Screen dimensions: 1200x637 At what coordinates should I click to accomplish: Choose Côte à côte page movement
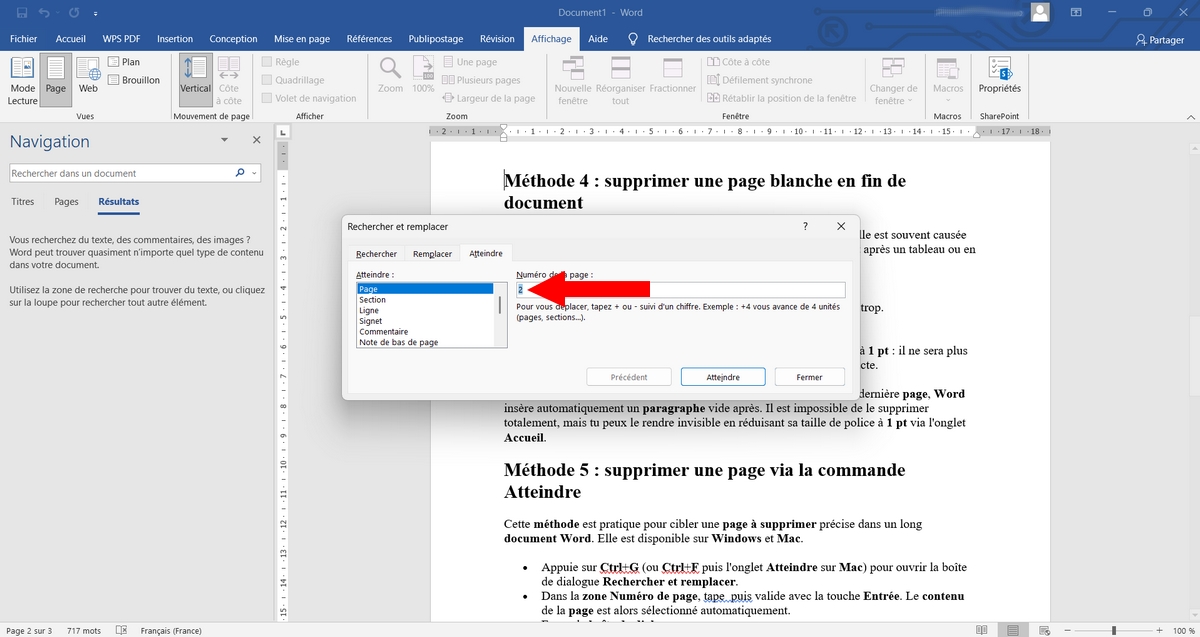tap(229, 81)
